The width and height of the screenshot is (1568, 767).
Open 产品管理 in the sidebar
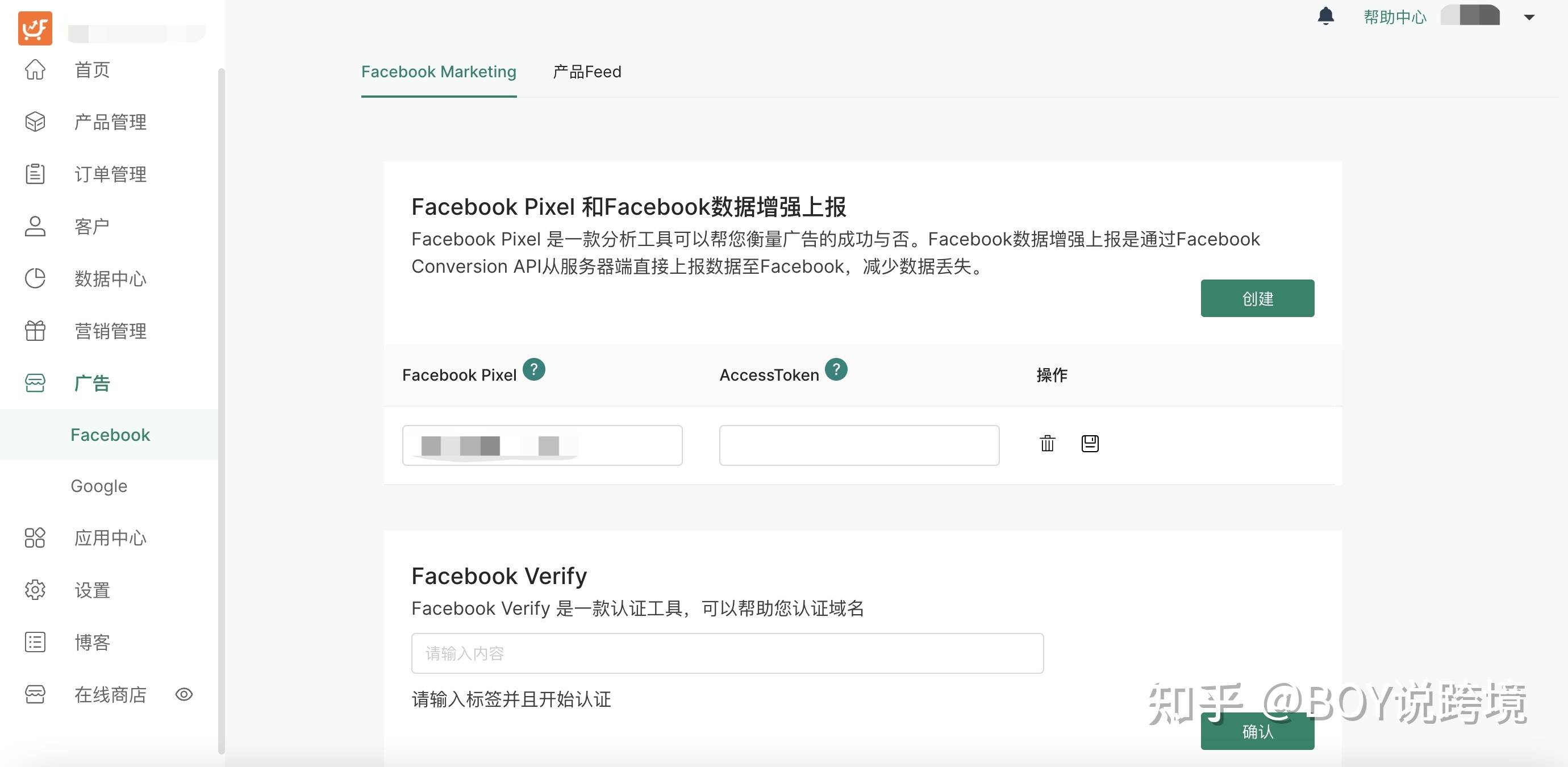(x=110, y=122)
